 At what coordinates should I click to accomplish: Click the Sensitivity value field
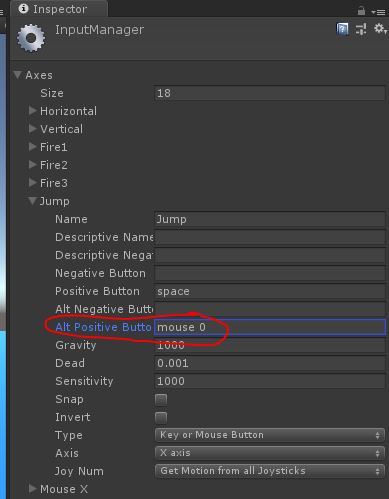pyautogui.click(x=270, y=381)
